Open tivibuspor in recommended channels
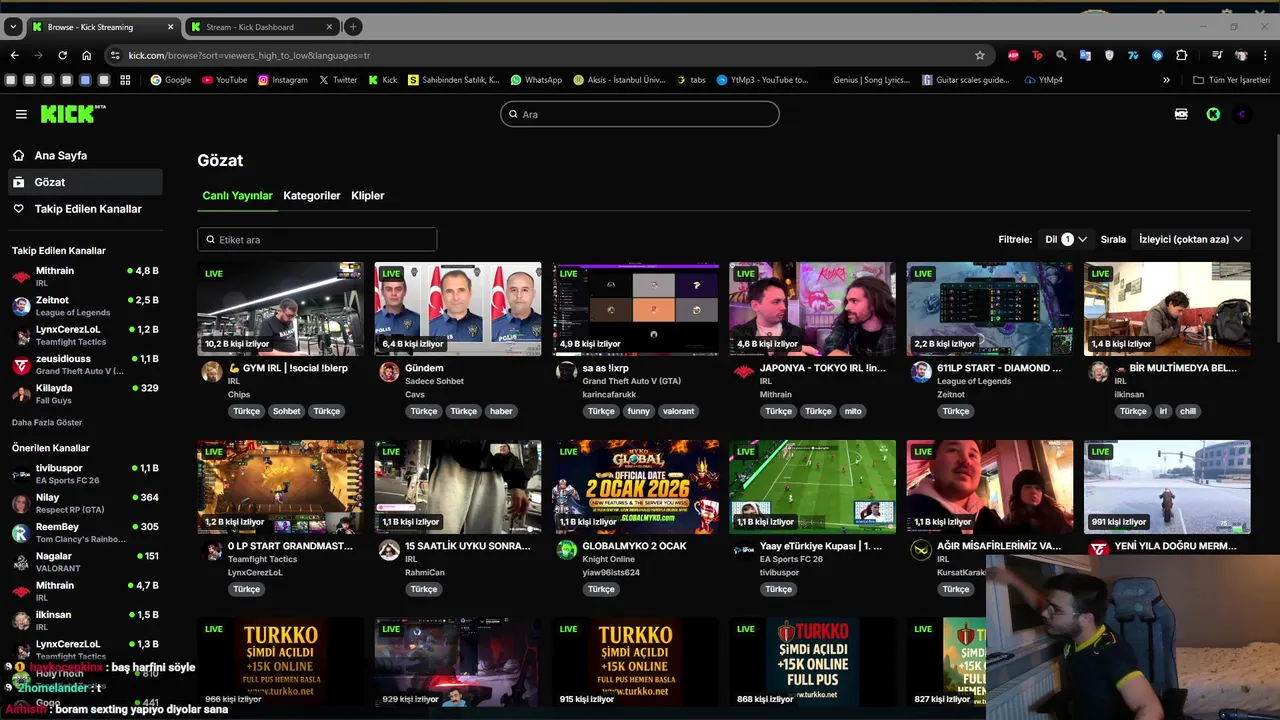The height and width of the screenshot is (720, 1280). 85,473
